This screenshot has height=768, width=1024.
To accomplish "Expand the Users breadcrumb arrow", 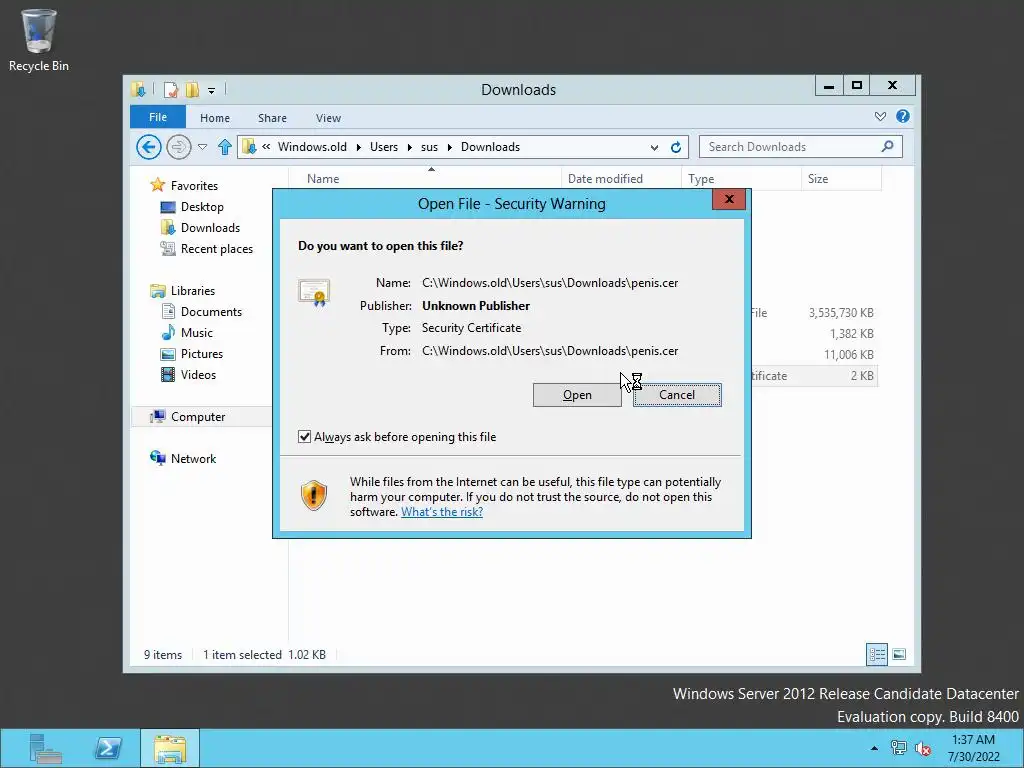I will (409, 148).
